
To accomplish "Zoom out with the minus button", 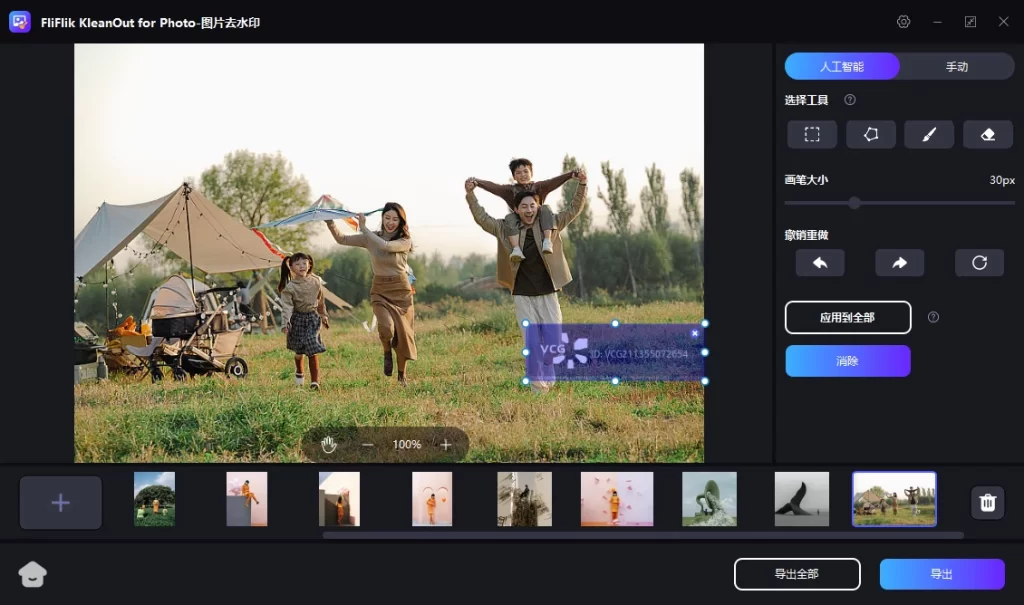I will (x=368, y=444).
